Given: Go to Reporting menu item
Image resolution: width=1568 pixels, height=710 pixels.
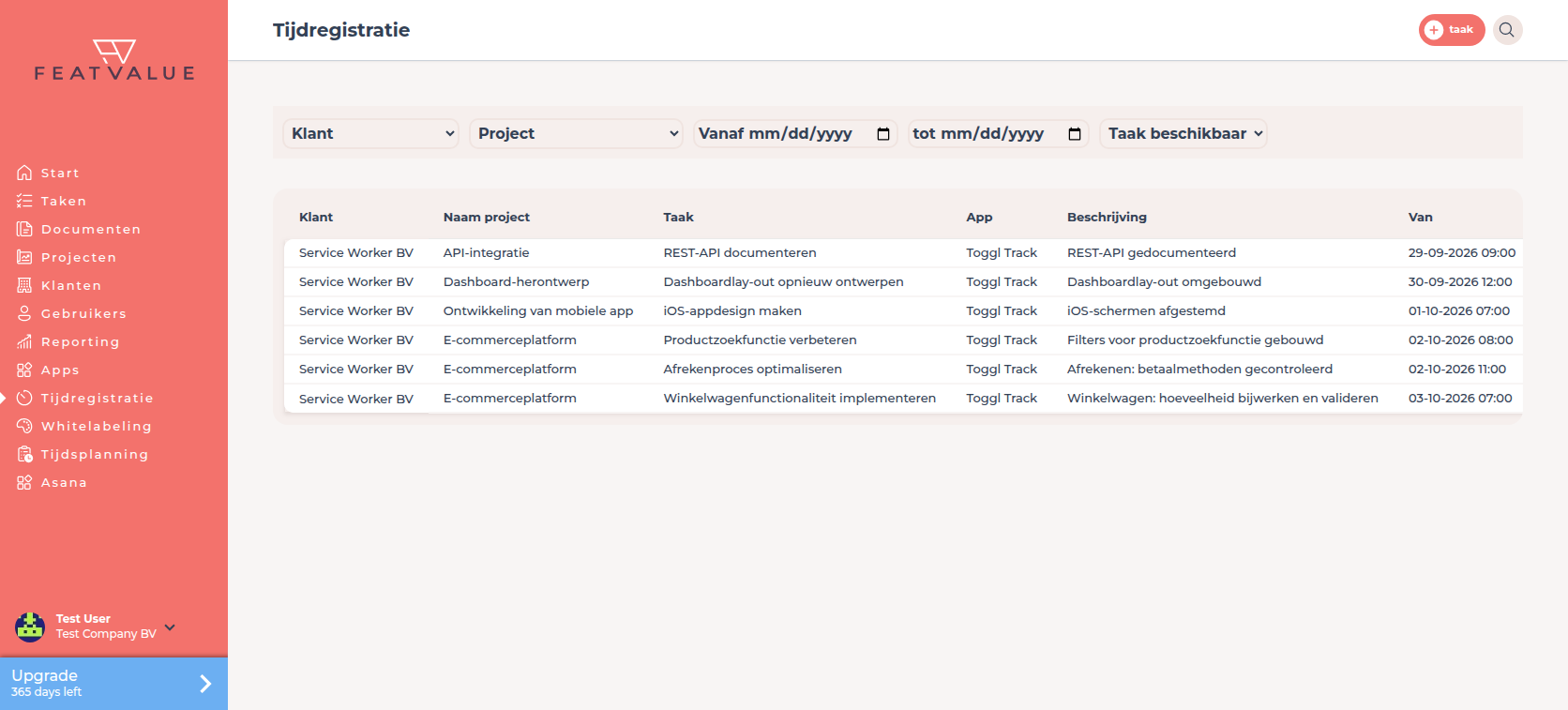Looking at the screenshot, I should [x=81, y=341].
